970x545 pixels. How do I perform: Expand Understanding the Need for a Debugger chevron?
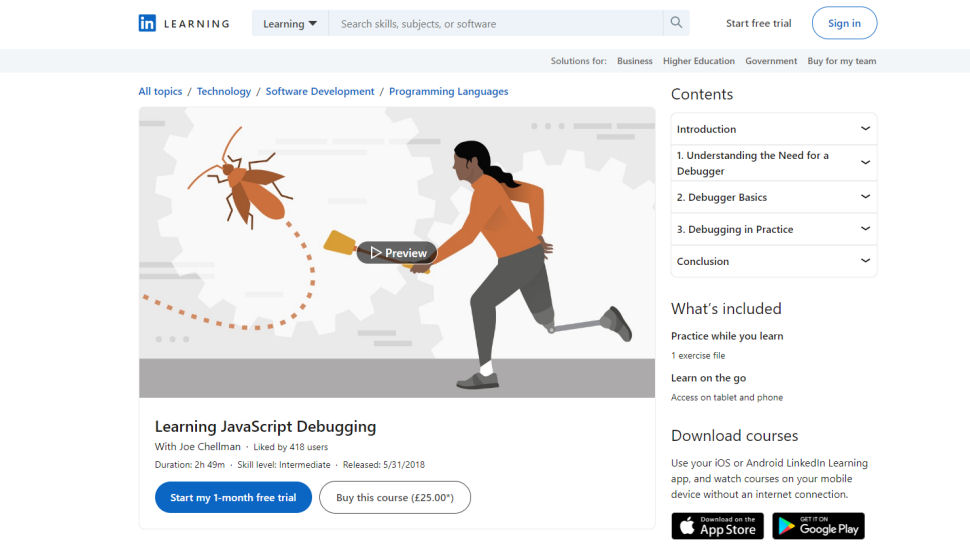point(865,163)
